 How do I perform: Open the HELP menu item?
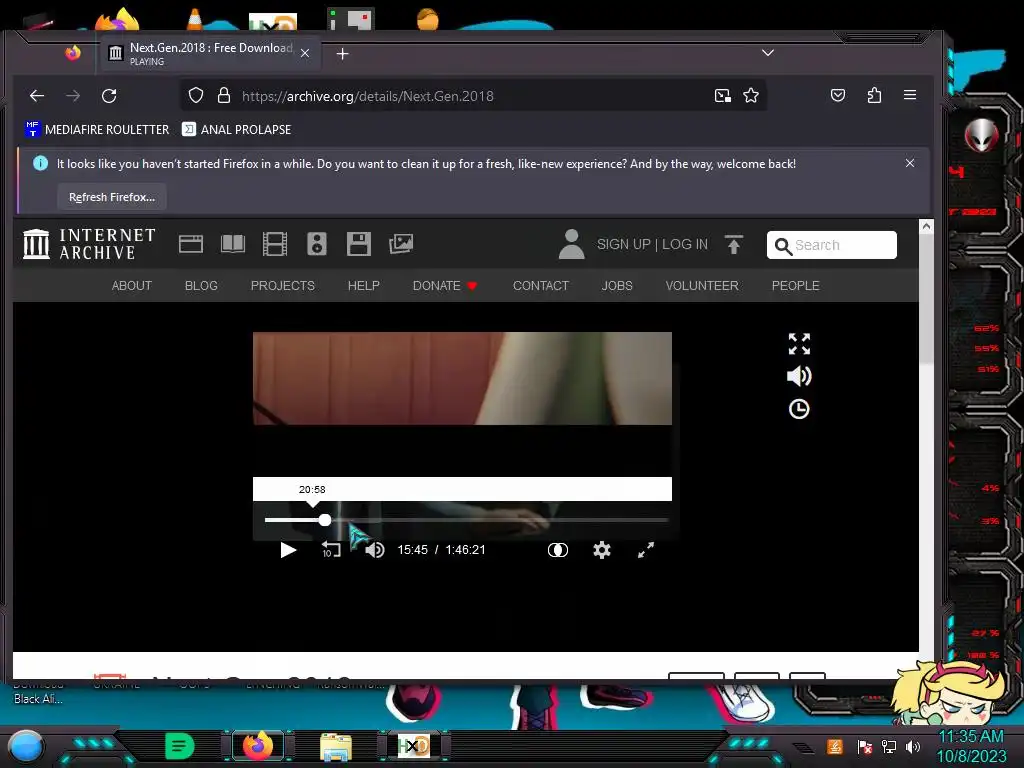[364, 286]
